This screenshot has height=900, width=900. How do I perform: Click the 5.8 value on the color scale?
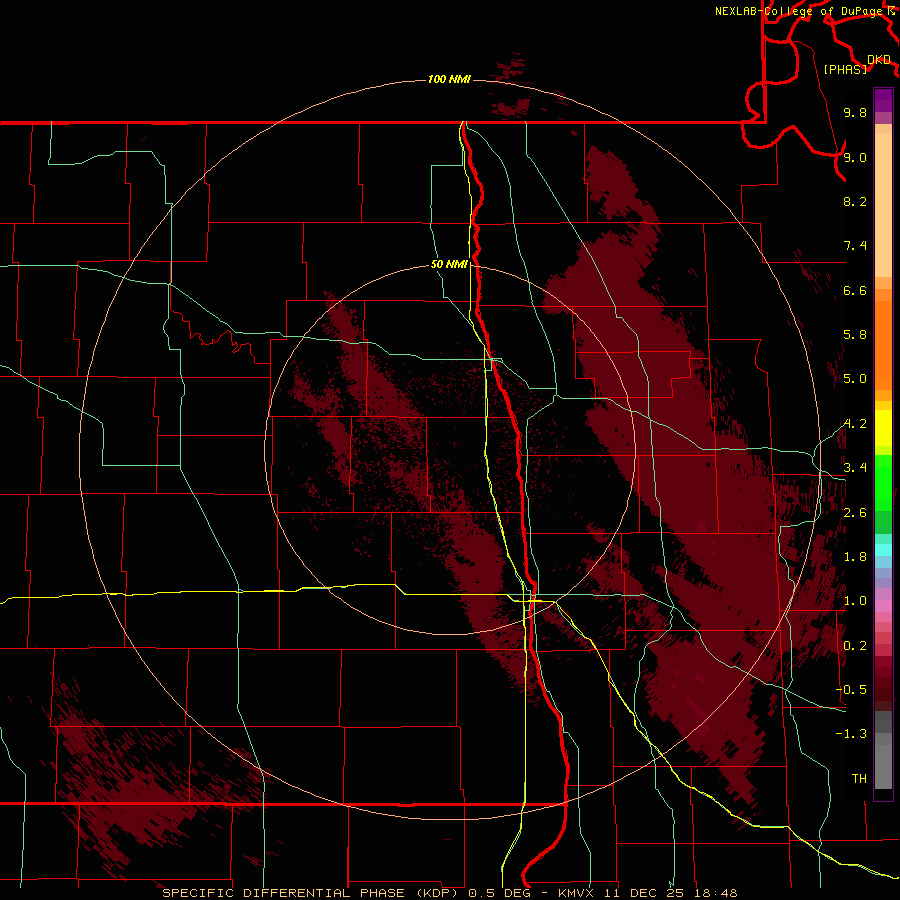tap(855, 335)
